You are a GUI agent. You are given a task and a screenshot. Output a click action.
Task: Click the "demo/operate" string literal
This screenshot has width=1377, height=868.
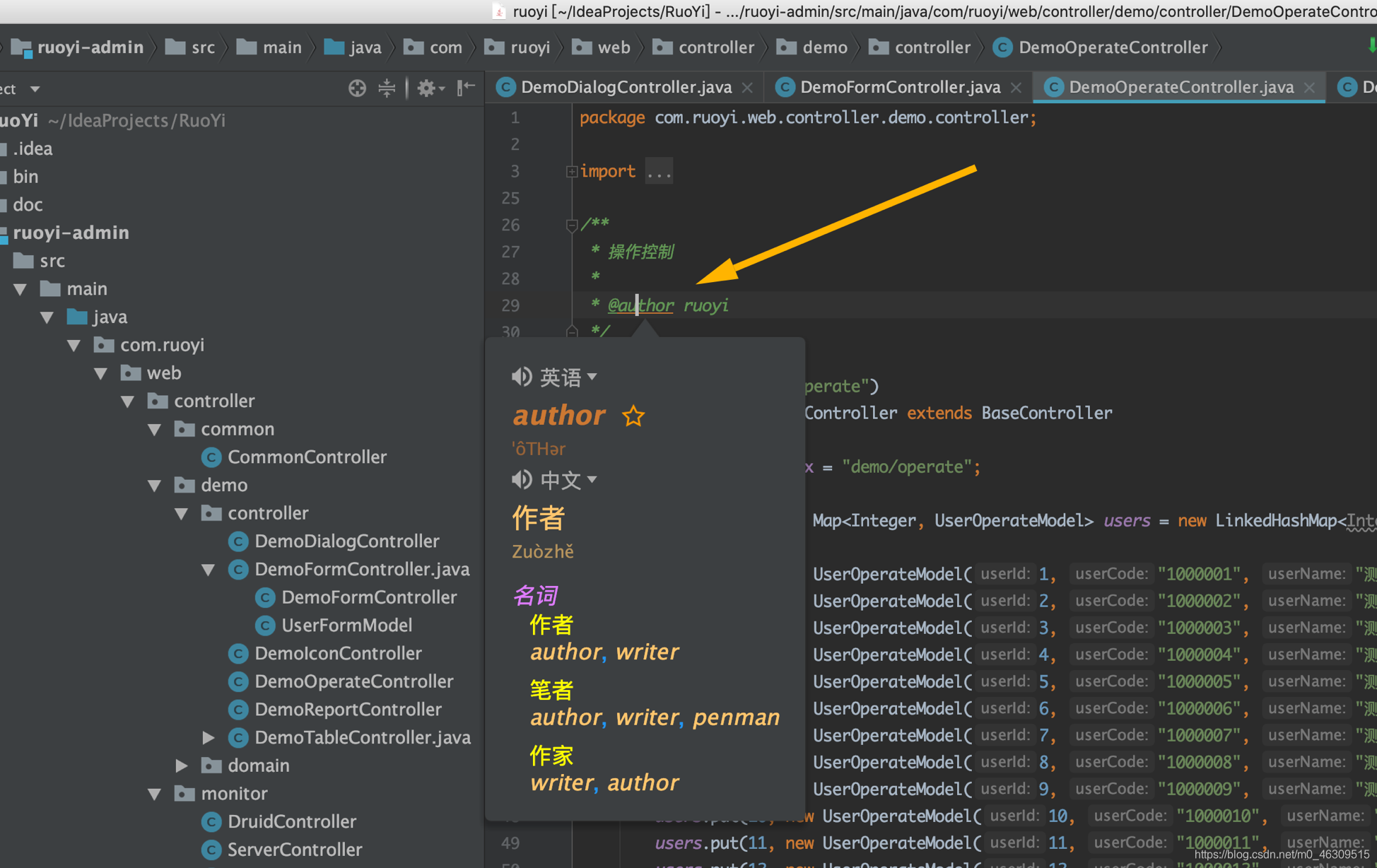click(x=908, y=467)
